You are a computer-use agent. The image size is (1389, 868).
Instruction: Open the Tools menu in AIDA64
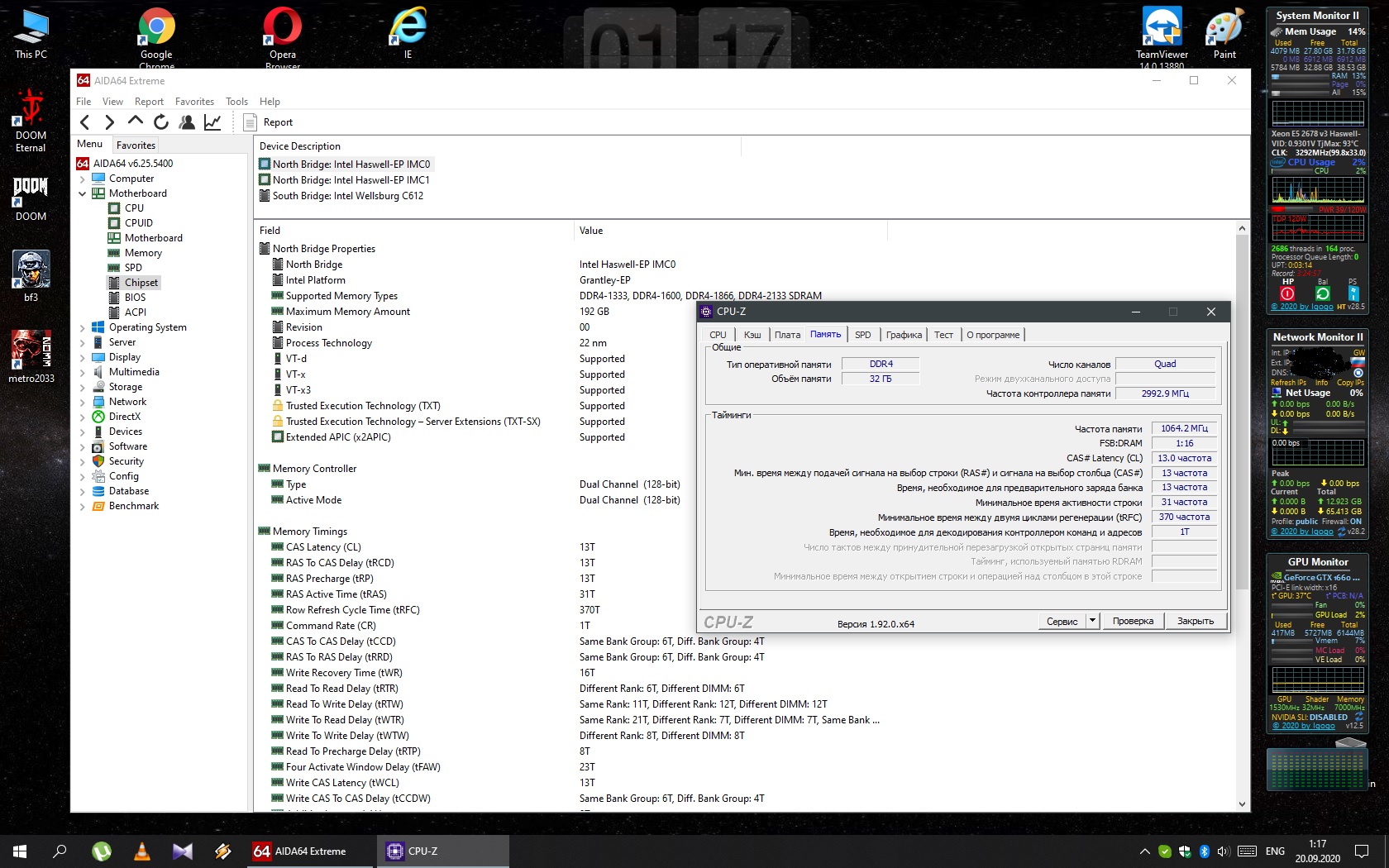coord(236,102)
